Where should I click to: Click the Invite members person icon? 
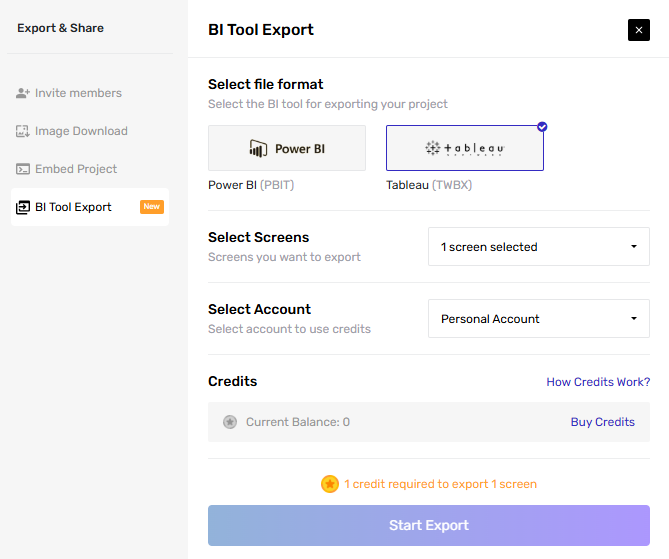pos(23,93)
